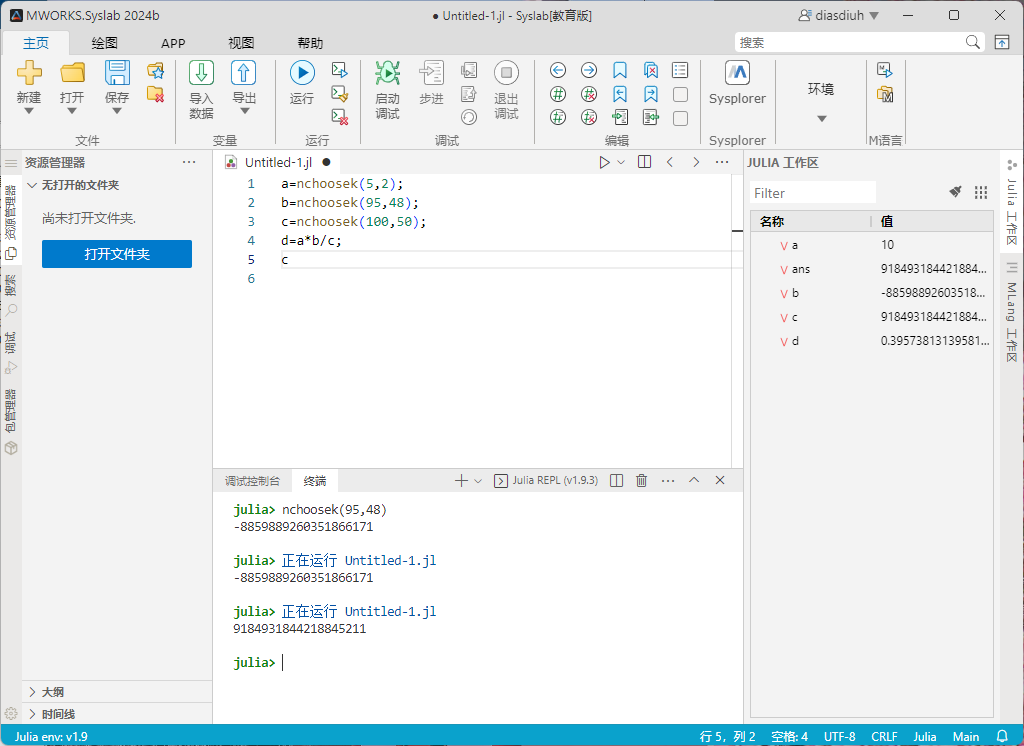Click the 打开 folder icon
Screen dimensions: 1024x746
72,73
